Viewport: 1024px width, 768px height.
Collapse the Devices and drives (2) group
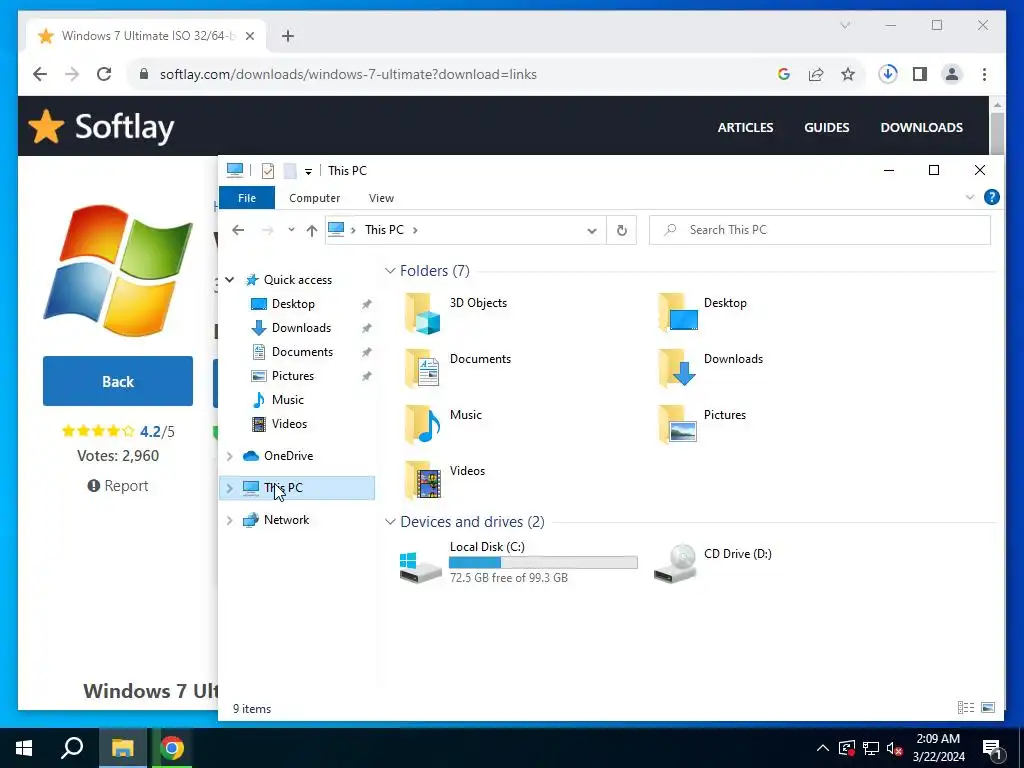coord(390,522)
